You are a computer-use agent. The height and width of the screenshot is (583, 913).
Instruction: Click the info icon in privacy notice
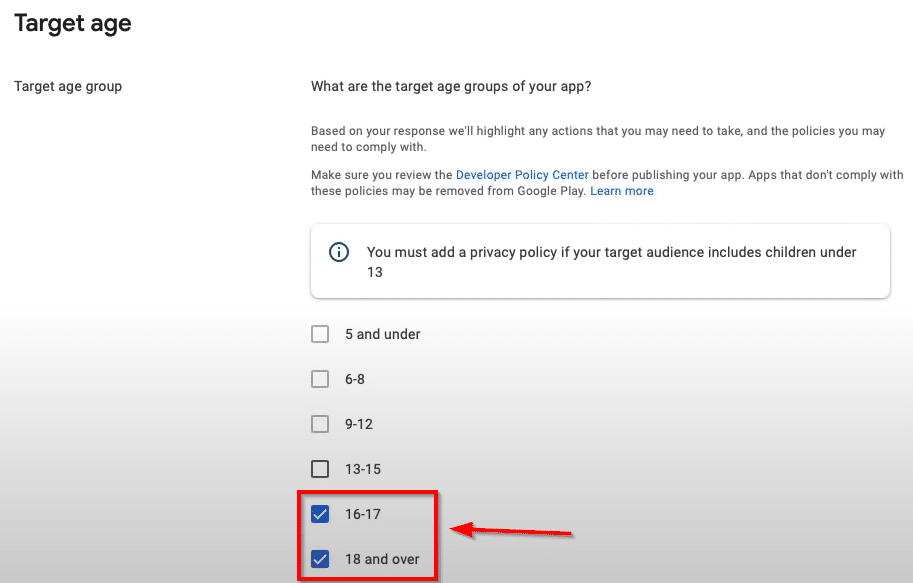pyautogui.click(x=339, y=252)
